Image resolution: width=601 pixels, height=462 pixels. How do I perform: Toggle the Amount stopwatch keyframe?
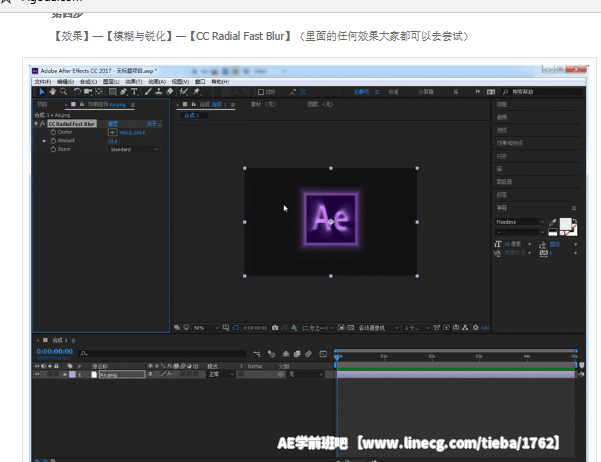click(53, 141)
